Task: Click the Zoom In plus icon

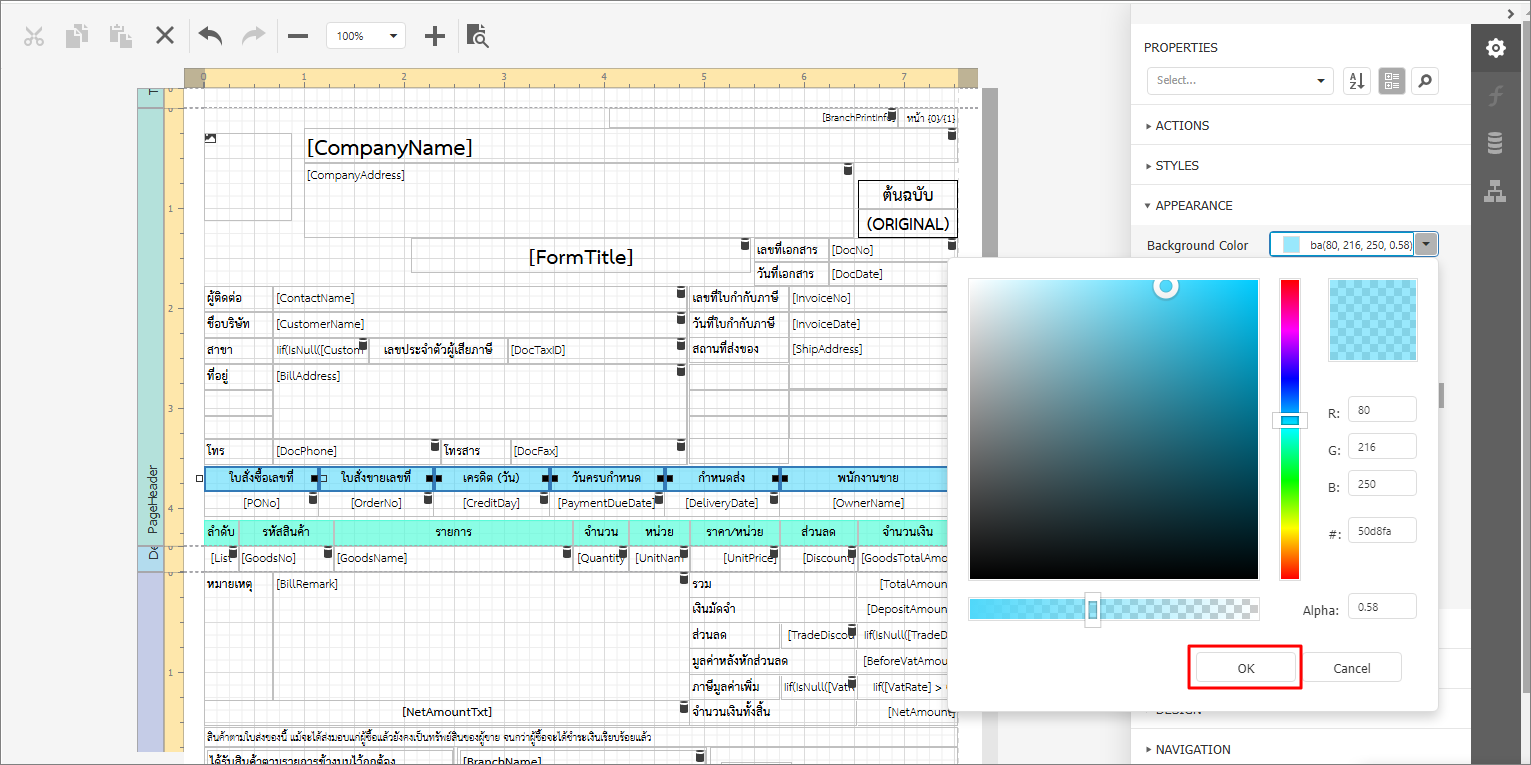Action: 434,36
